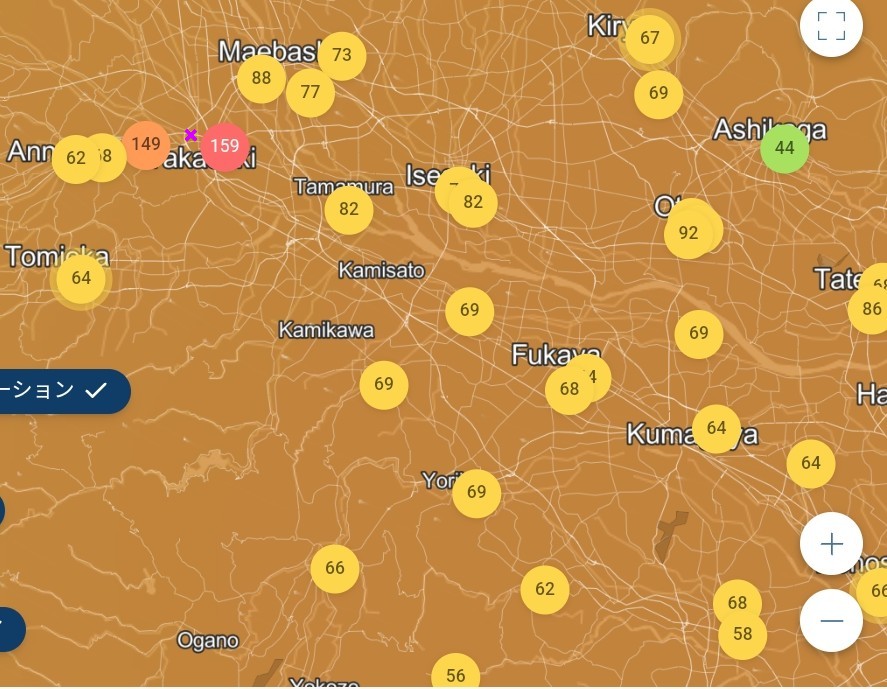Click the Kamikawa town label
Viewport: 887px width, 689px height.
[x=326, y=330]
